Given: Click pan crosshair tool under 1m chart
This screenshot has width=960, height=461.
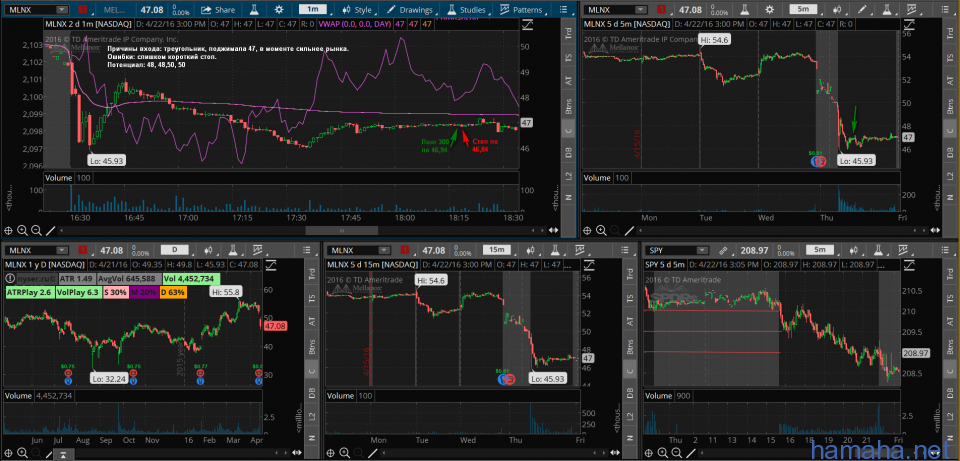Looking at the screenshot, I should coord(9,230).
